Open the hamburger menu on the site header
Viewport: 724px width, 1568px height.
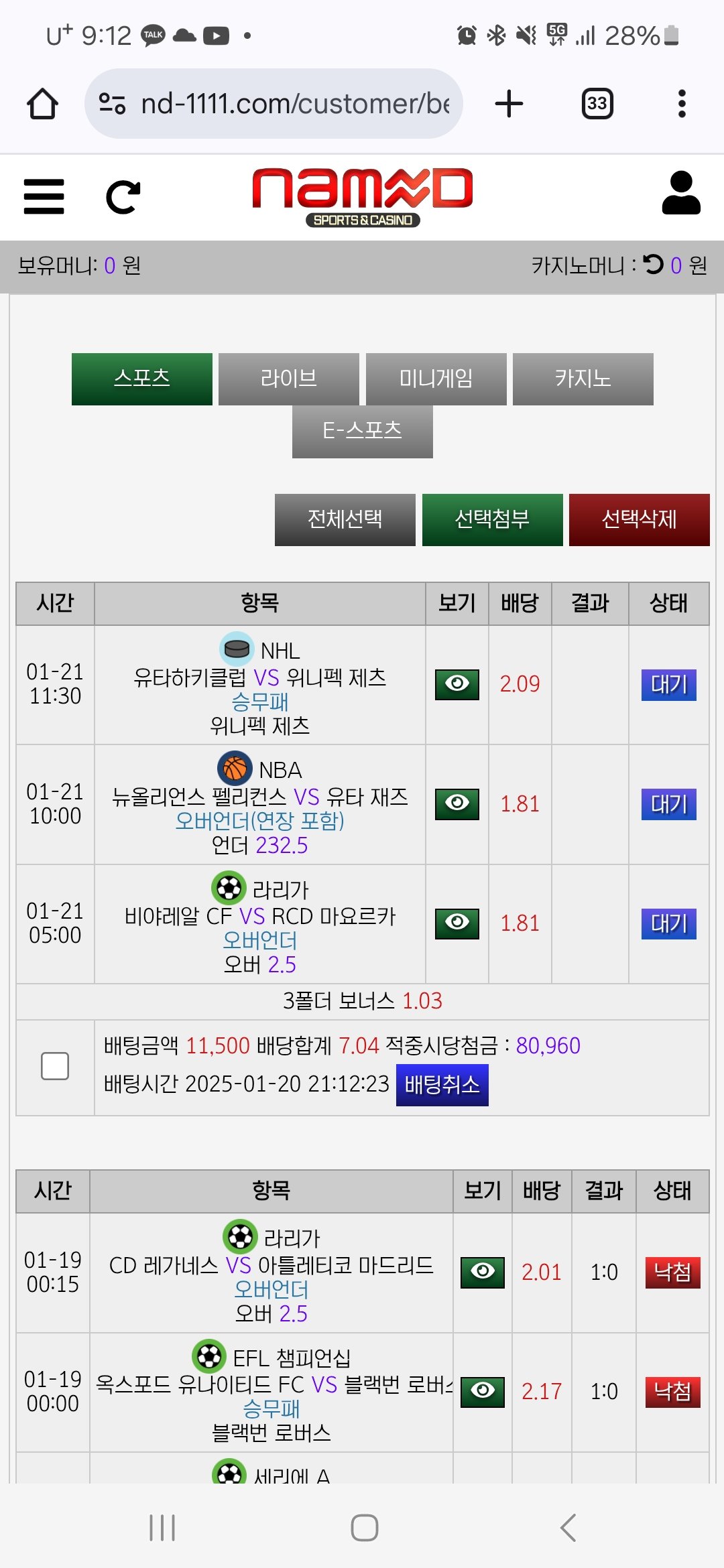pos(44,196)
